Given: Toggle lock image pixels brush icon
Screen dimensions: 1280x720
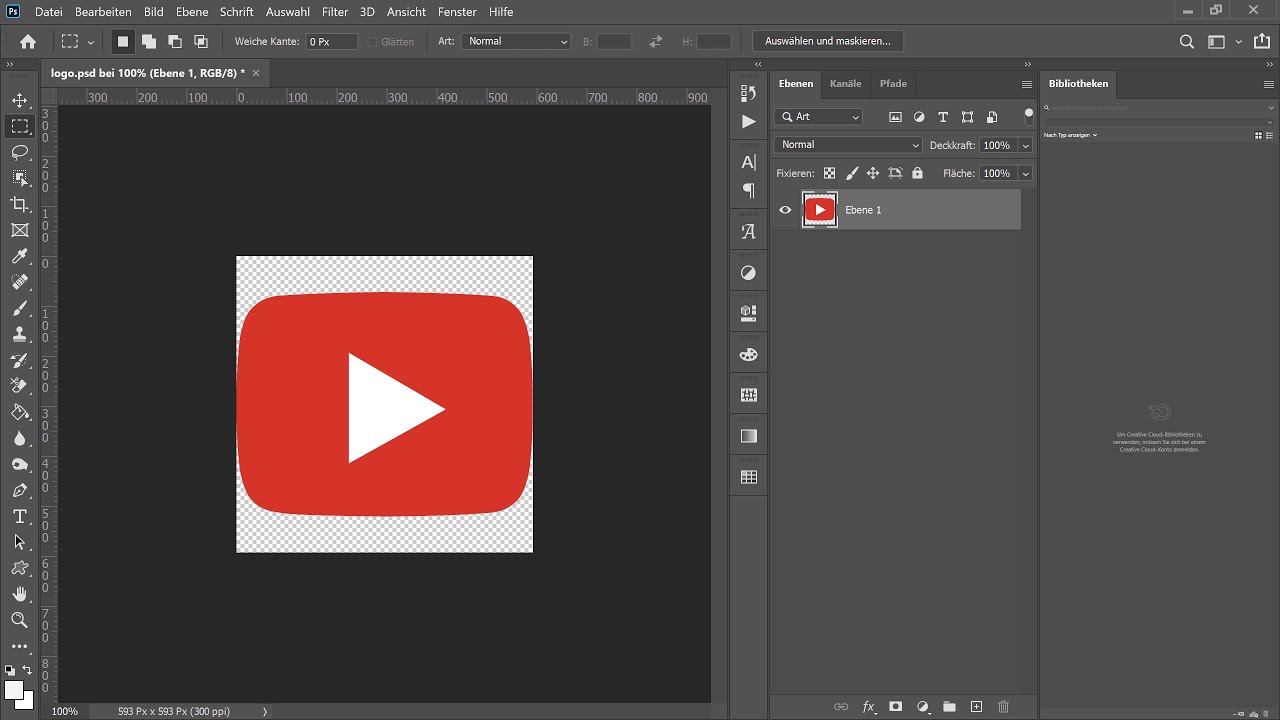Looking at the screenshot, I should tap(852, 173).
